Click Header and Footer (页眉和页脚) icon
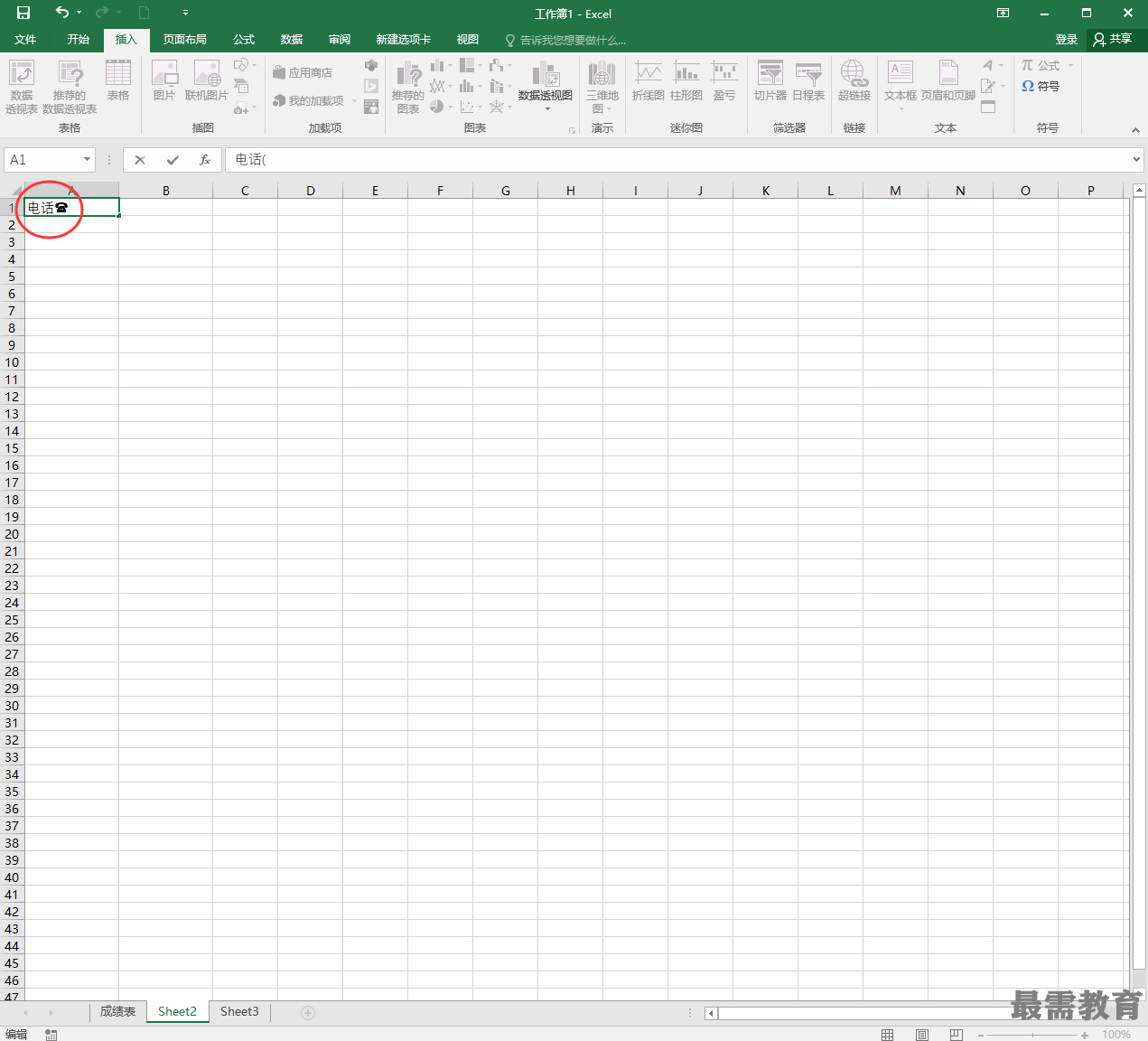Screen dimensions: 1148x1041 coord(948,80)
